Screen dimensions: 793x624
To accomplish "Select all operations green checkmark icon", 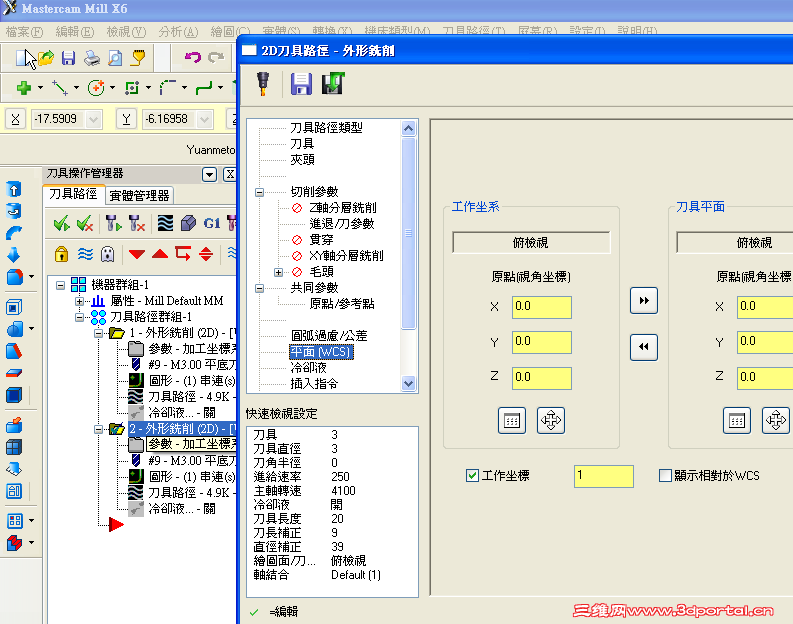I will (x=62, y=223).
